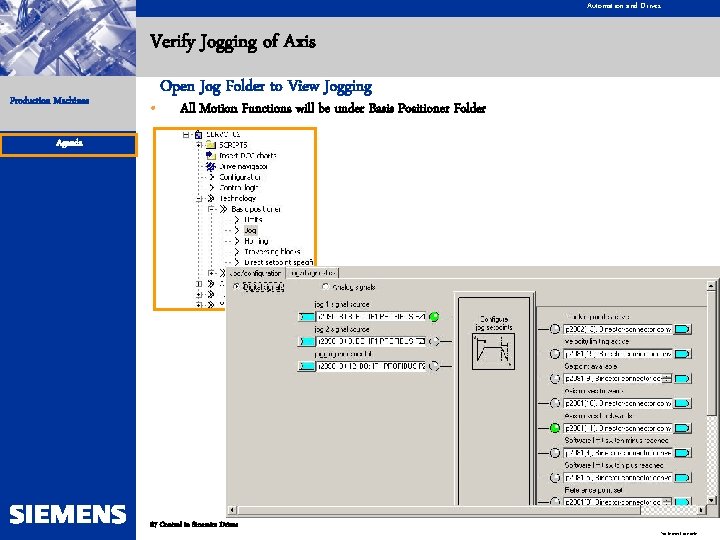Click the jogging incremental source field

pos(371,366)
